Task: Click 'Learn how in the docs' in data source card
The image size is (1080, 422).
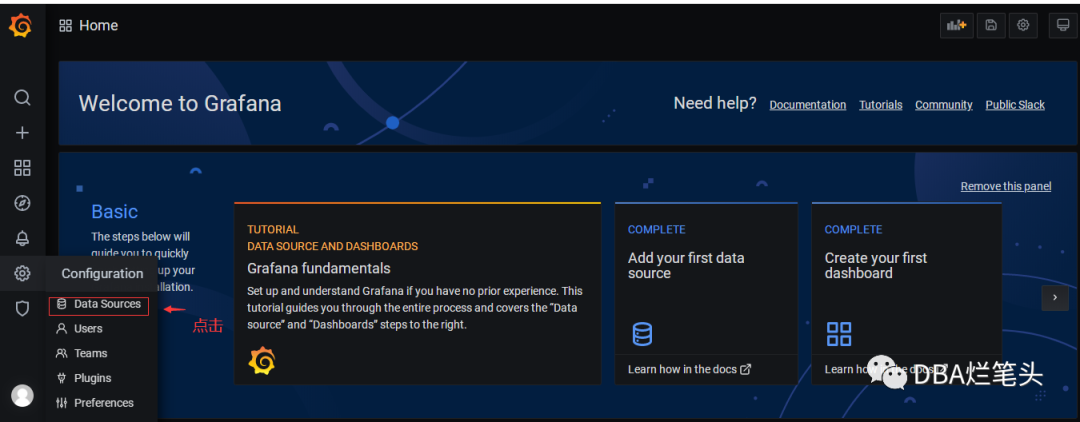Action: (682, 369)
